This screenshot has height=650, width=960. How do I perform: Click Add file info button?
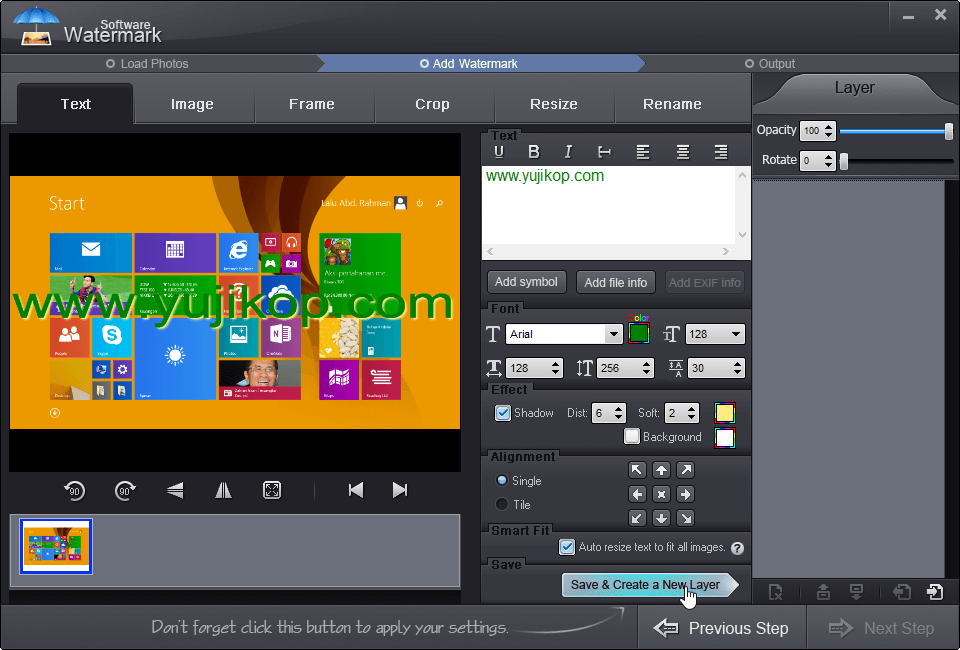pyautogui.click(x=615, y=282)
